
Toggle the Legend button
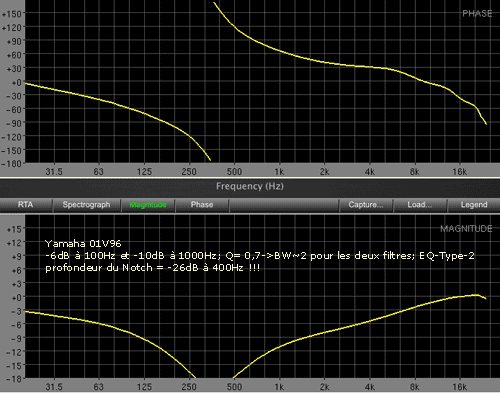(474, 205)
